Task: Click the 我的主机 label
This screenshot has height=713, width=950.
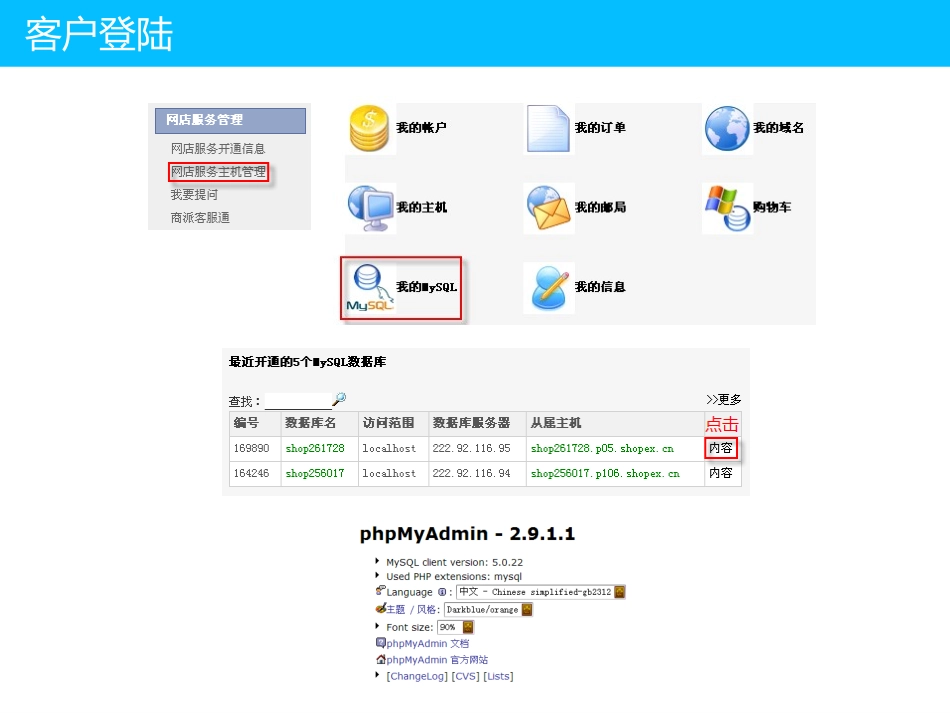Action: tap(421, 207)
